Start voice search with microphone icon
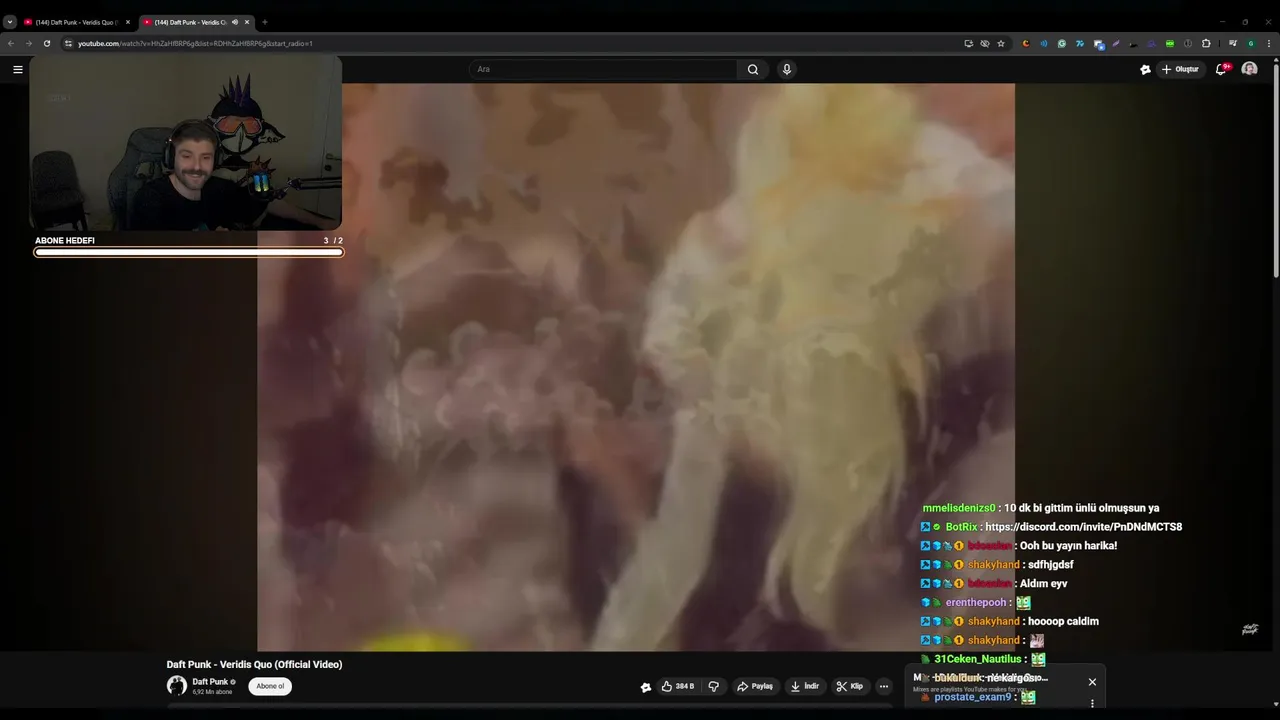The height and width of the screenshot is (720, 1280). point(787,69)
